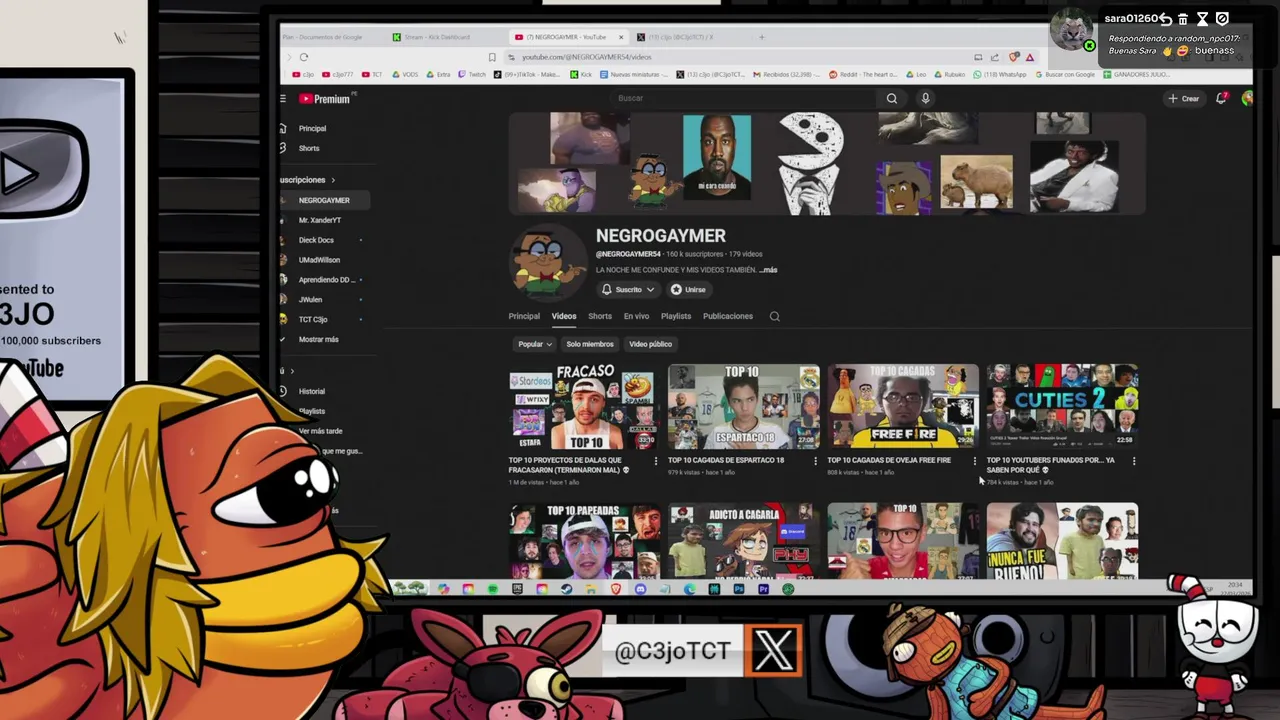Toggle the Video público filter chip
1280x720 pixels.
point(650,344)
